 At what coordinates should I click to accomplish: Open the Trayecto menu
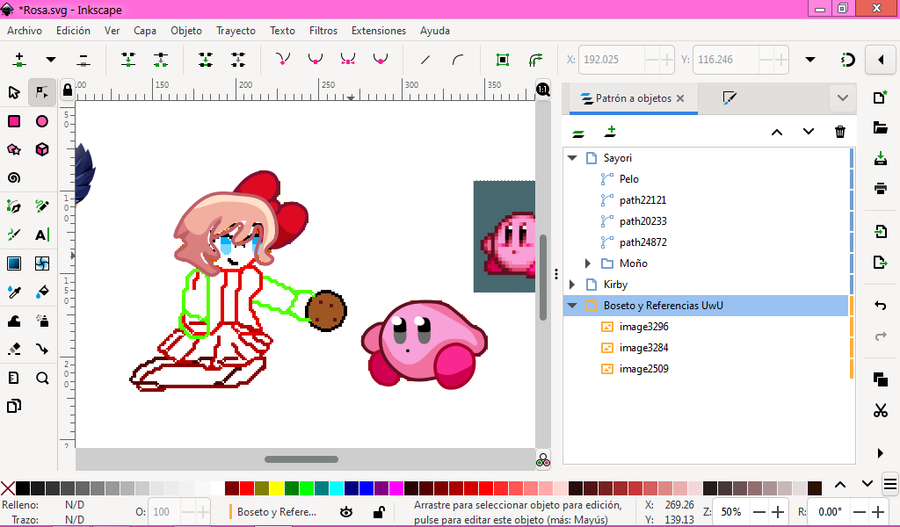tap(236, 30)
